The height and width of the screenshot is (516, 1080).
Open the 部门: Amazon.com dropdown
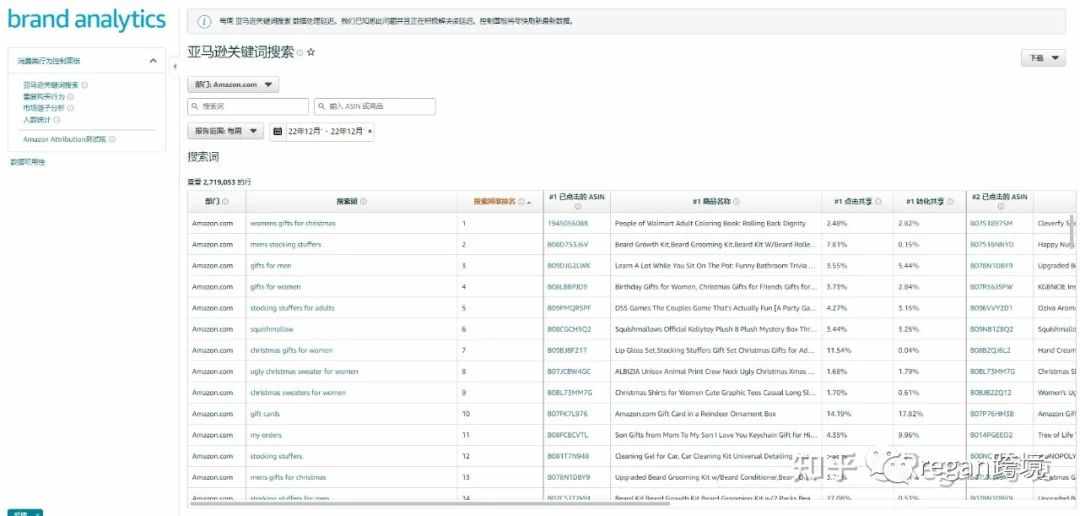pyautogui.click(x=233, y=85)
